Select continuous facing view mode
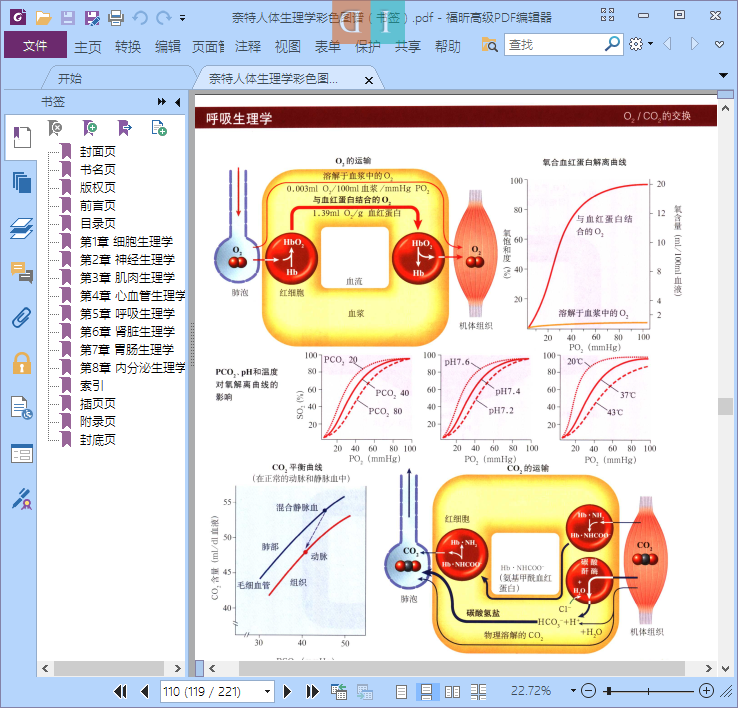This screenshot has height=708, width=738. [x=479, y=691]
